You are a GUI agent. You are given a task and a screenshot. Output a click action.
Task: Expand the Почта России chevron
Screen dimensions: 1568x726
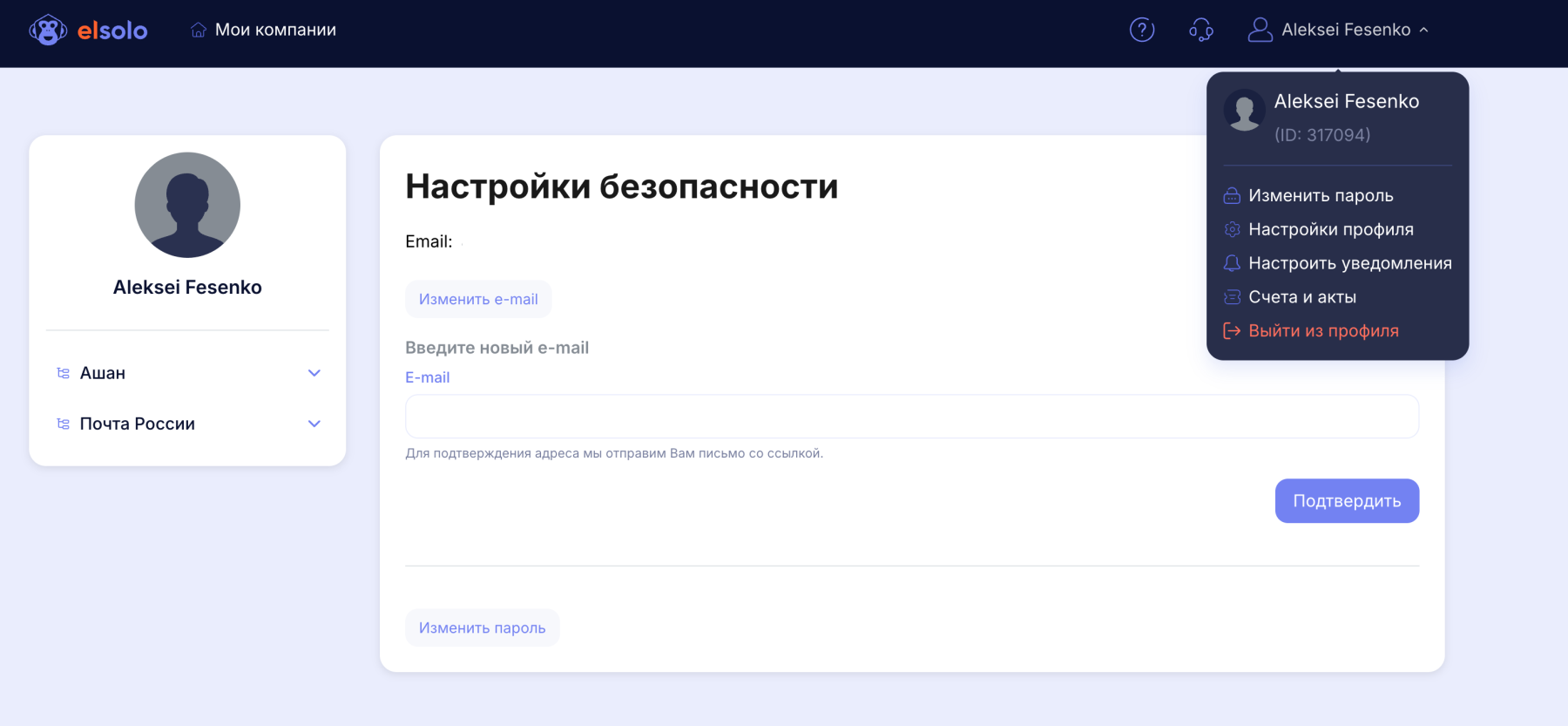tap(314, 424)
